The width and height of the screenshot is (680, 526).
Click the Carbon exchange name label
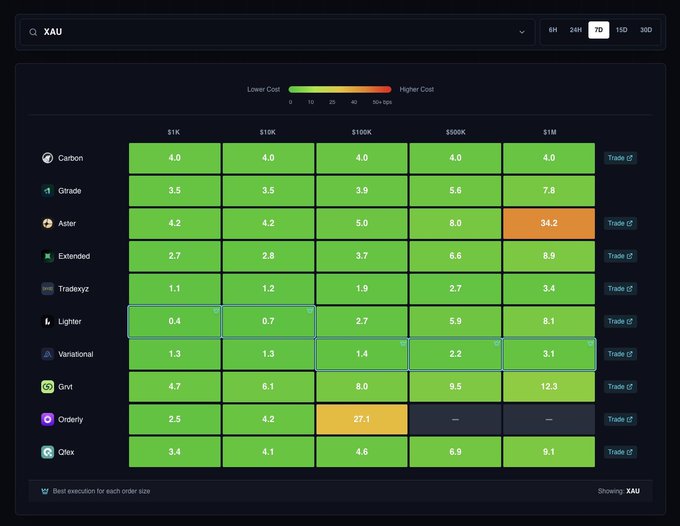pyautogui.click(x=71, y=158)
